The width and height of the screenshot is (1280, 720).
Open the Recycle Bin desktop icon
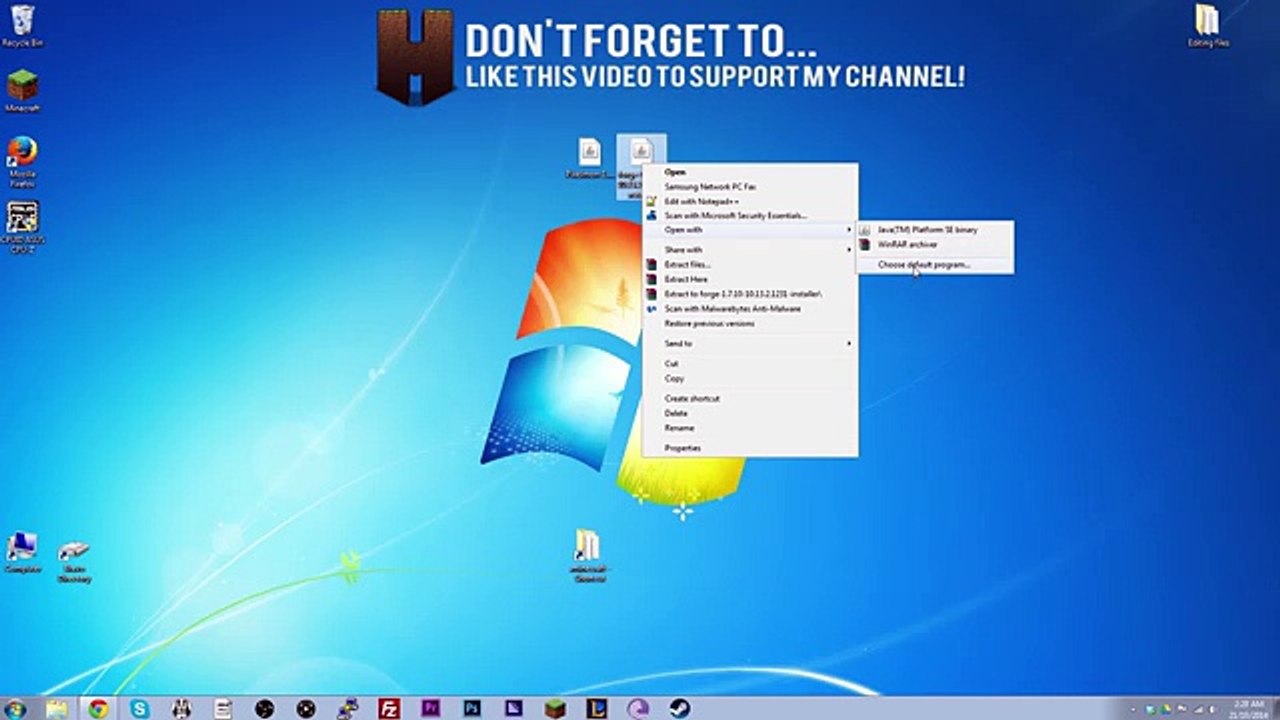pyautogui.click(x=22, y=26)
